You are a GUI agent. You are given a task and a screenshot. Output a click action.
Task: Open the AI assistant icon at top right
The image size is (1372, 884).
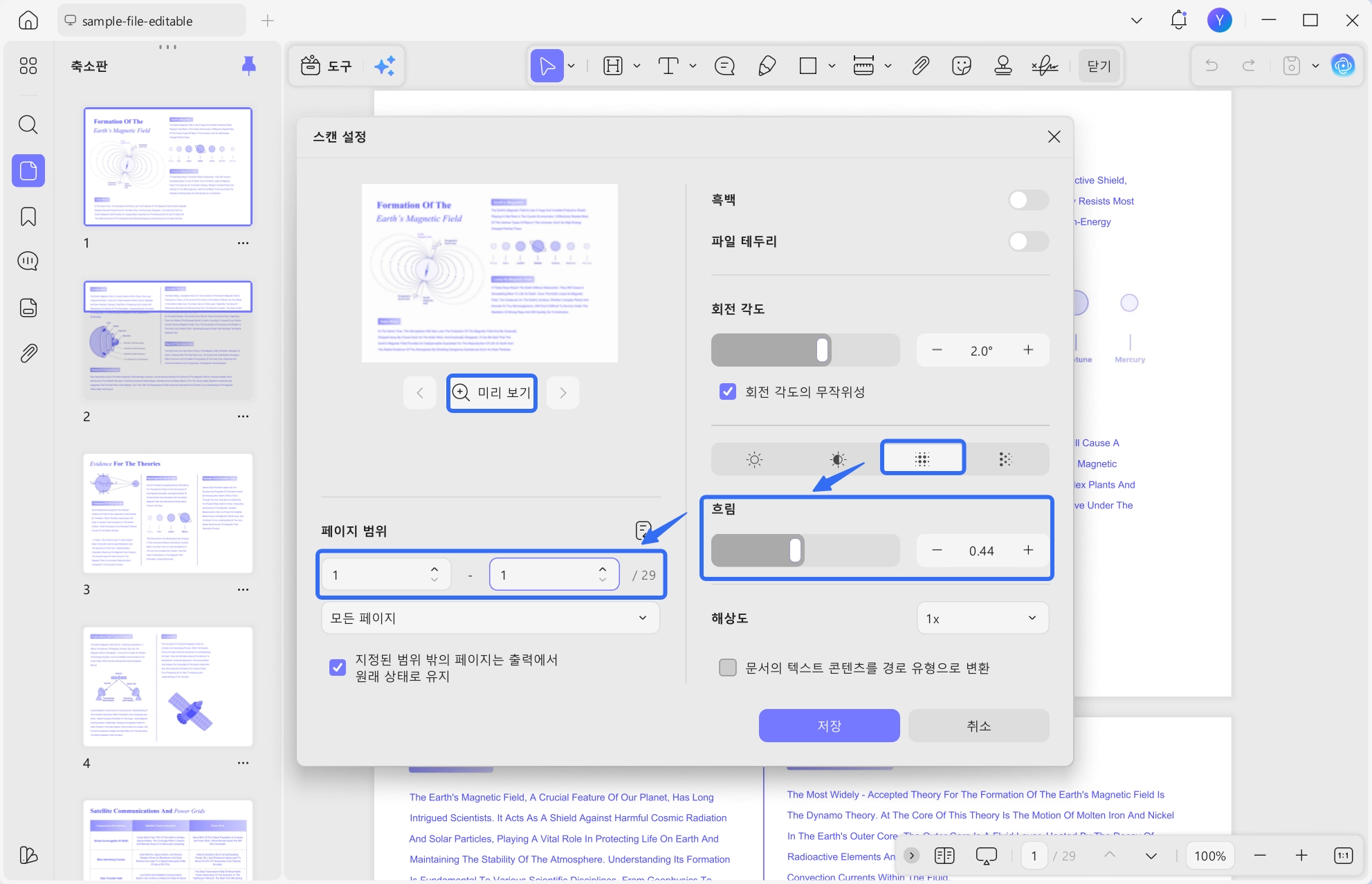(x=1343, y=66)
